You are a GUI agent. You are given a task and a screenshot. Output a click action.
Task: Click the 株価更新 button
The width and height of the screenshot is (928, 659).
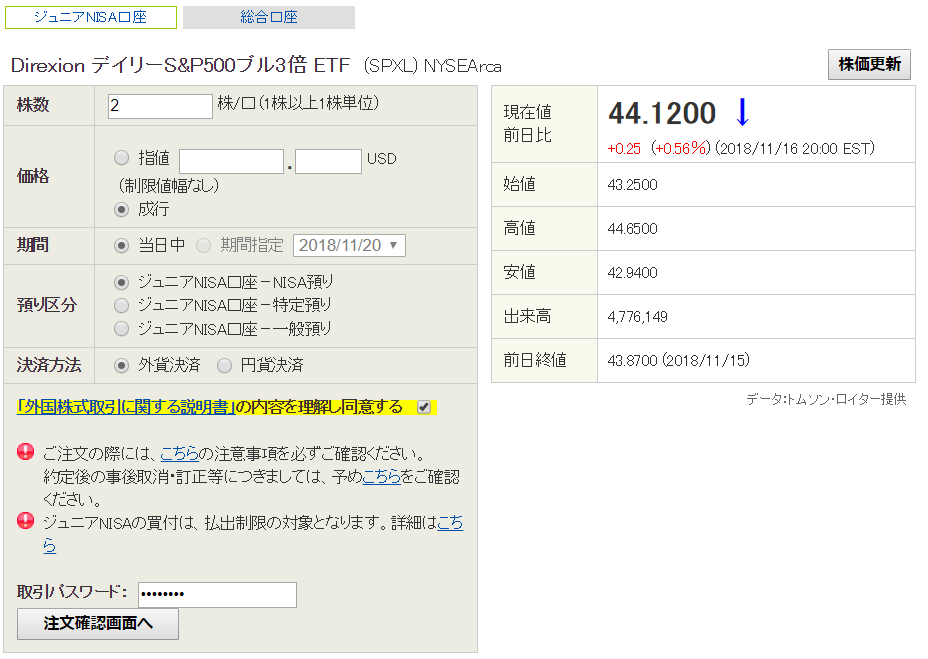click(869, 64)
